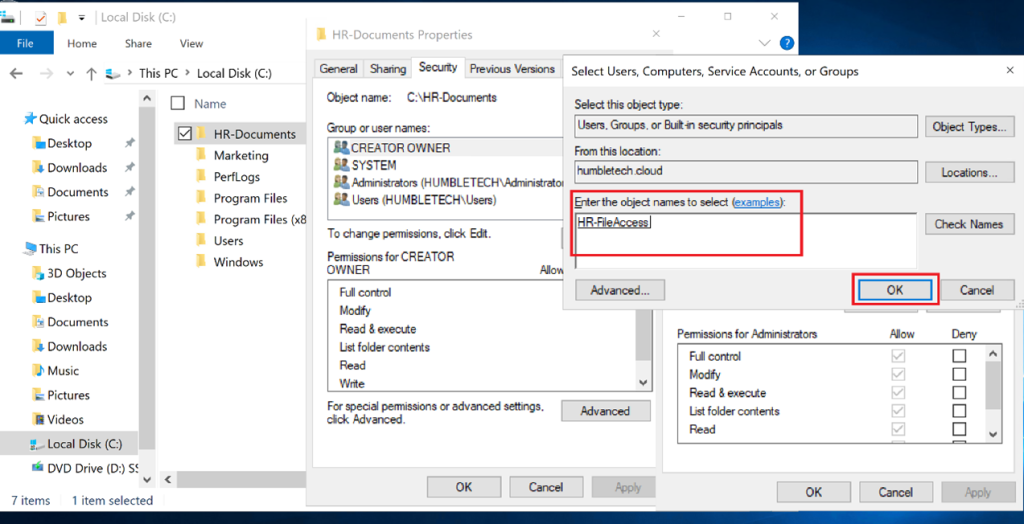This screenshot has width=1024, height=524.
Task: Select the CREATOR OWNER group icon
Action: 340,148
